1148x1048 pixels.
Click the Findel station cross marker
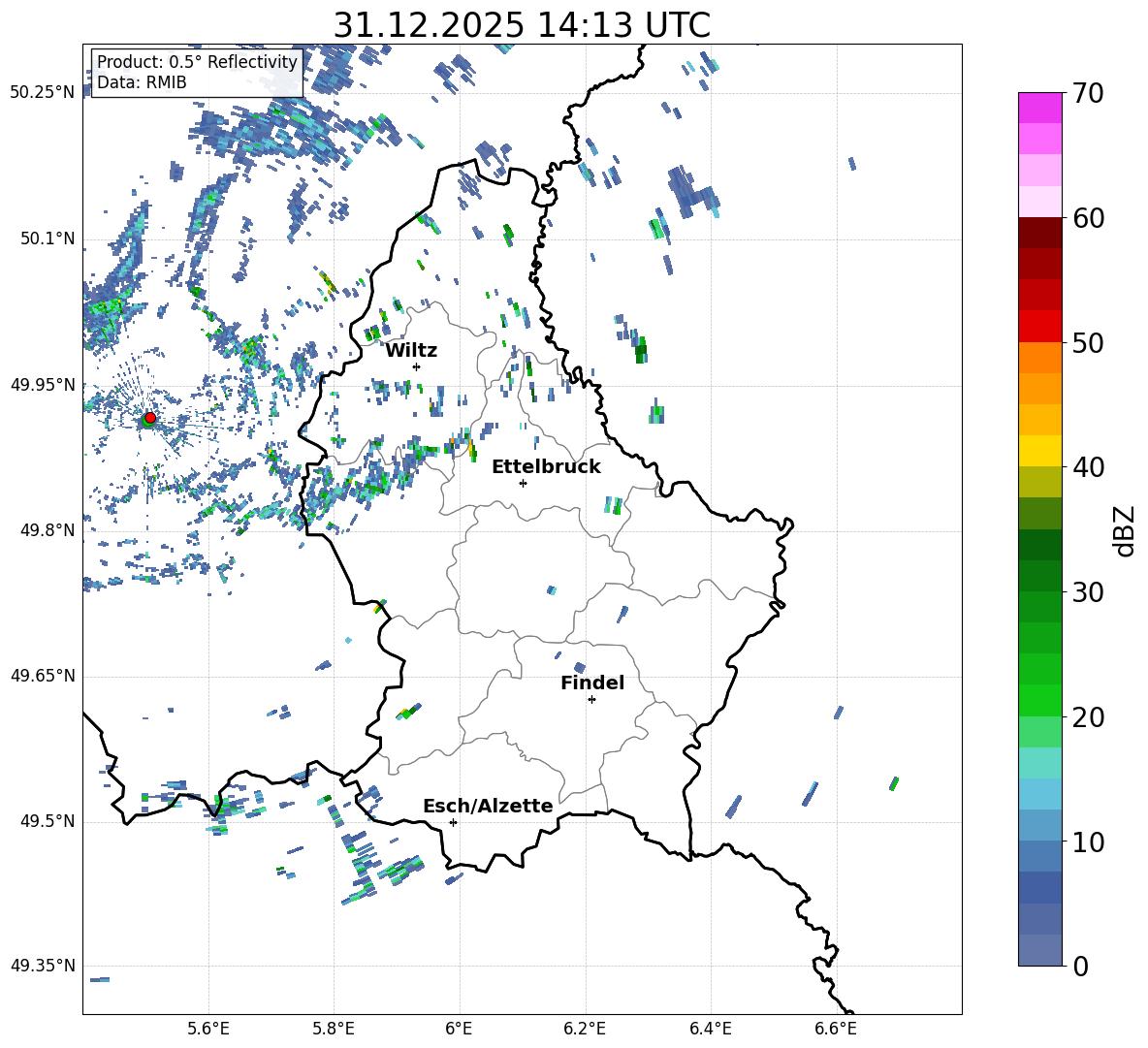coord(591,699)
